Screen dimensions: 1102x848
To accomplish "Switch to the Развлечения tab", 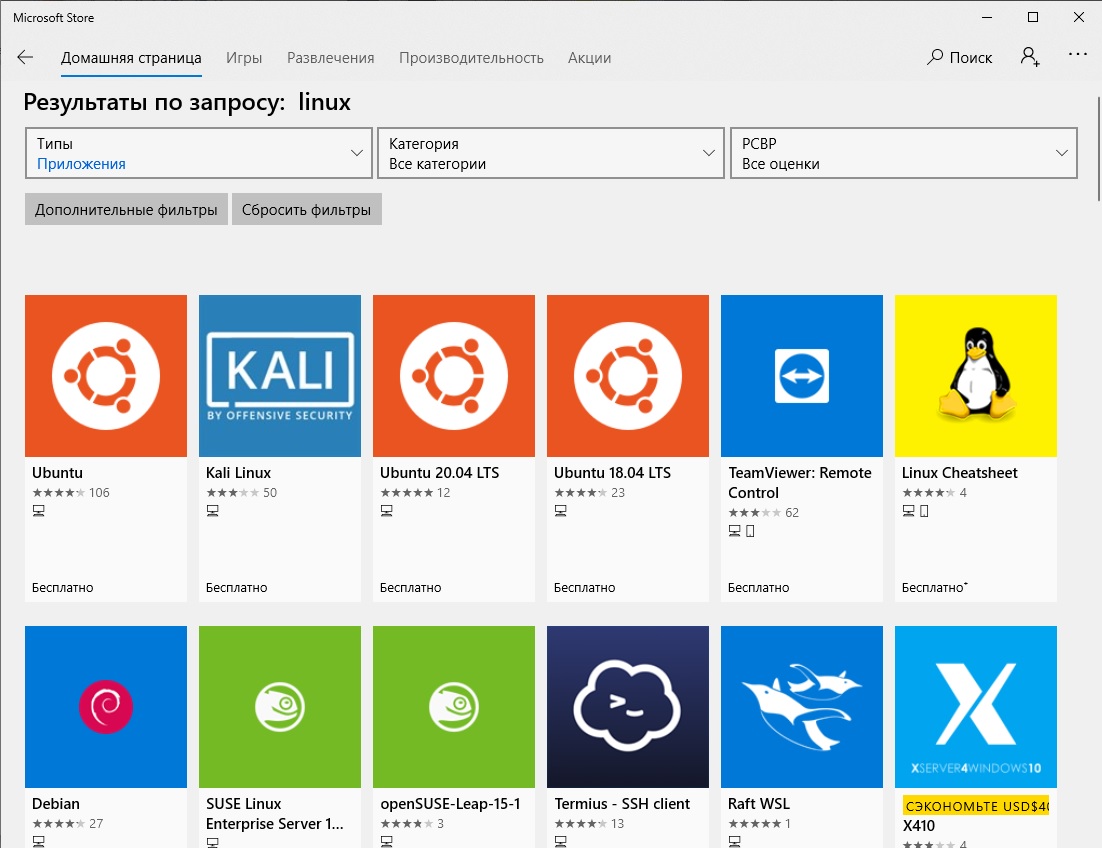I will tap(330, 58).
